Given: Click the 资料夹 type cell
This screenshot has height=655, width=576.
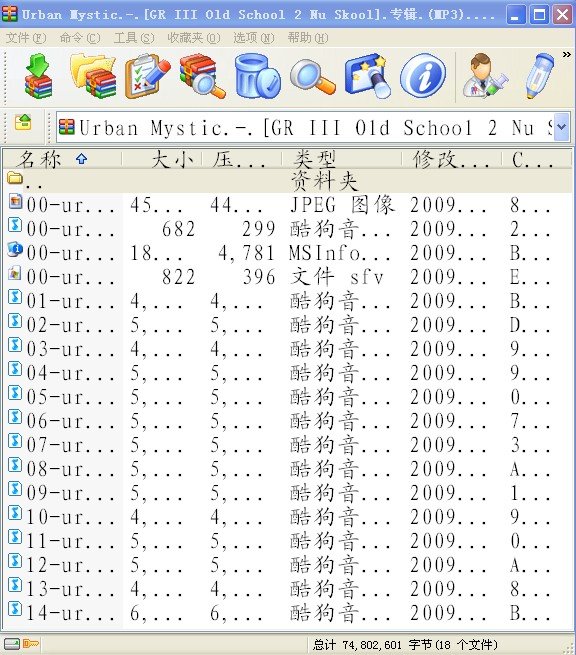Looking at the screenshot, I should pos(324,181).
